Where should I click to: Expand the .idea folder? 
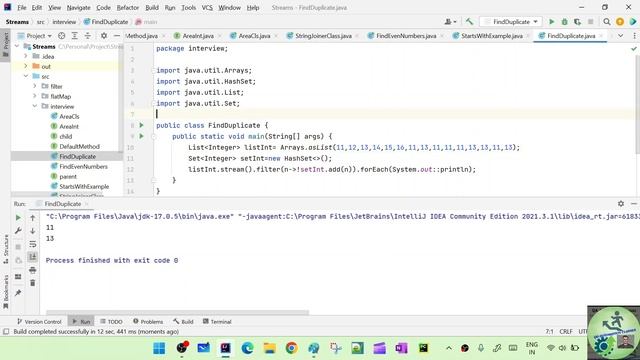(26, 56)
